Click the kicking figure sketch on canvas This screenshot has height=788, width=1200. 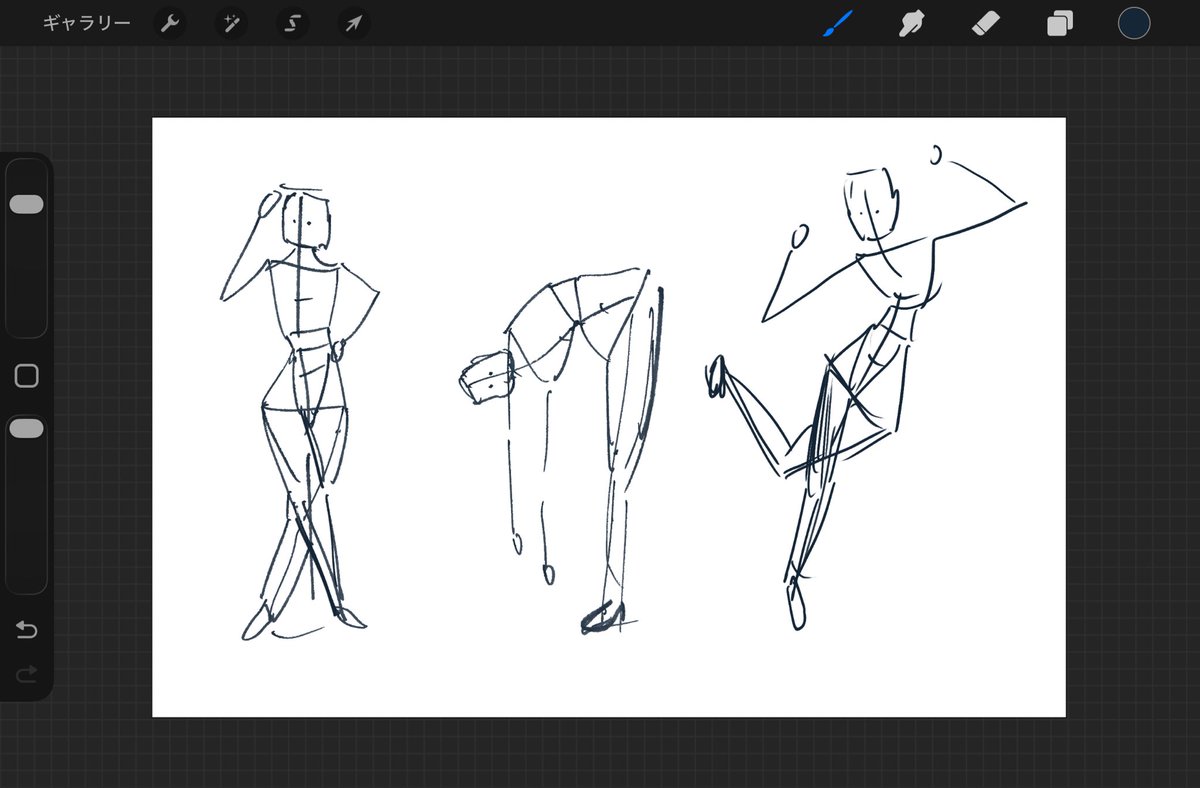pos(868,388)
